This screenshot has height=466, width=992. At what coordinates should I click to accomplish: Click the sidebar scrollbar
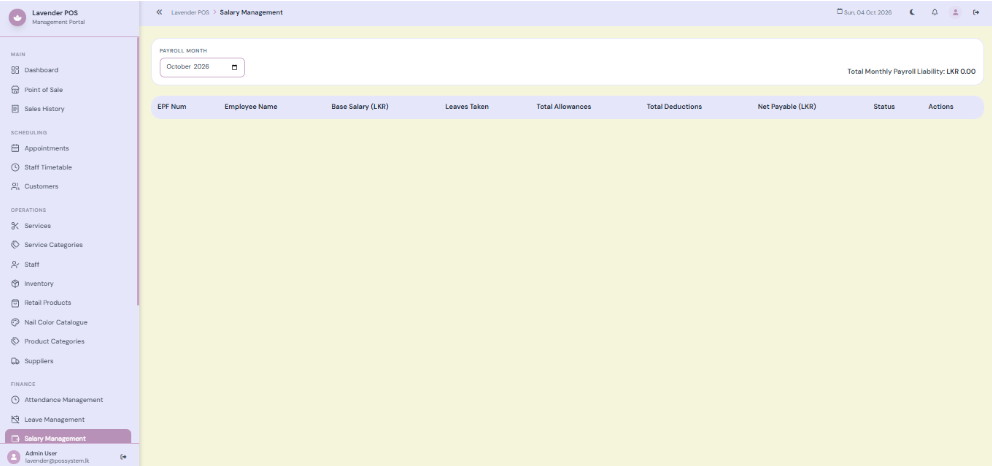point(138,171)
